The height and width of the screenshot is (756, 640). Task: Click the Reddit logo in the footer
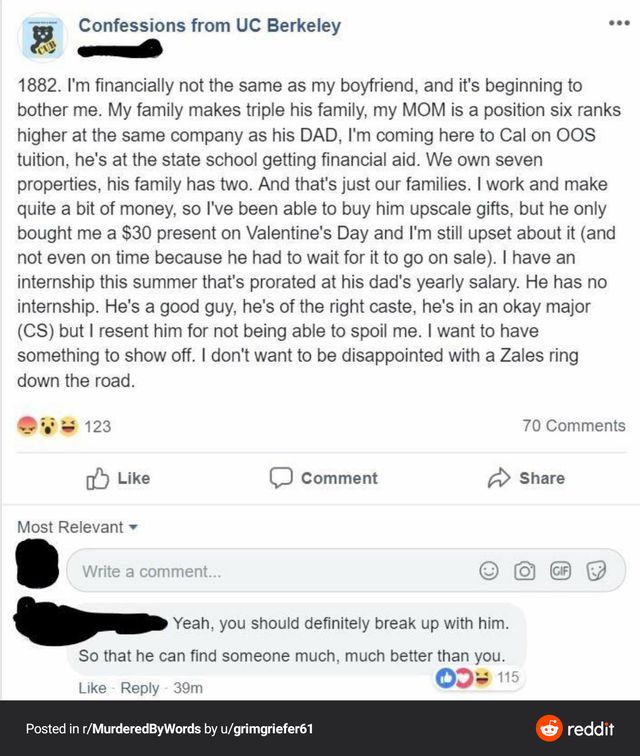pyautogui.click(x=578, y=728)
